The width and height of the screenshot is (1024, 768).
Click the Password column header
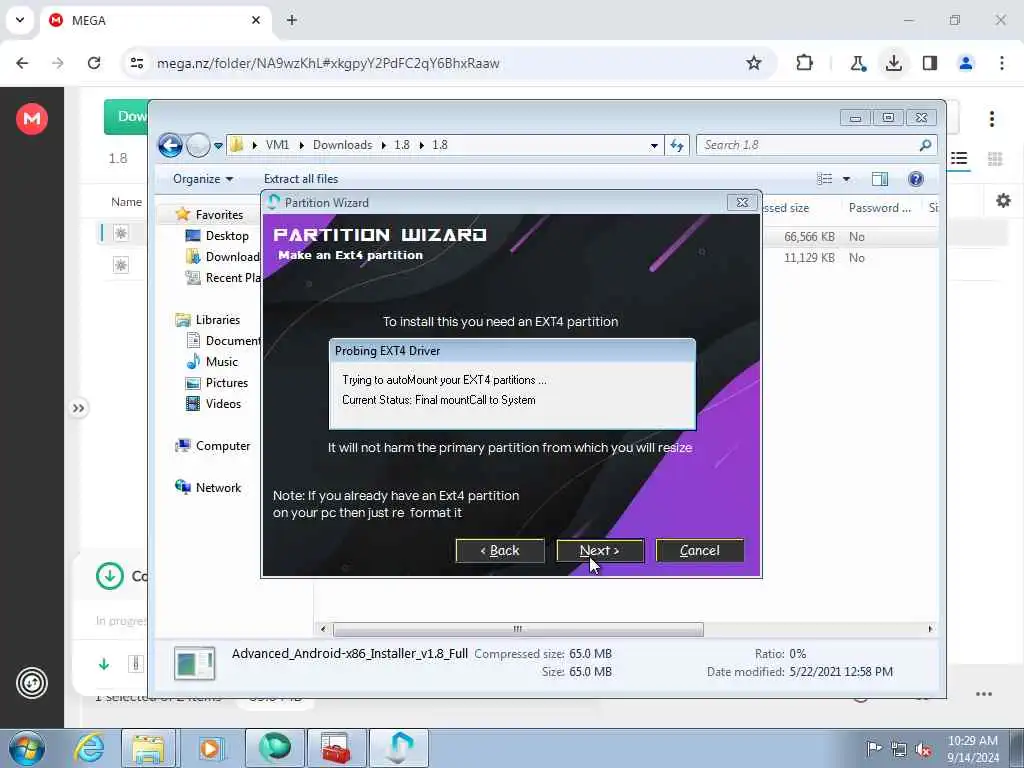click(880, 208)
